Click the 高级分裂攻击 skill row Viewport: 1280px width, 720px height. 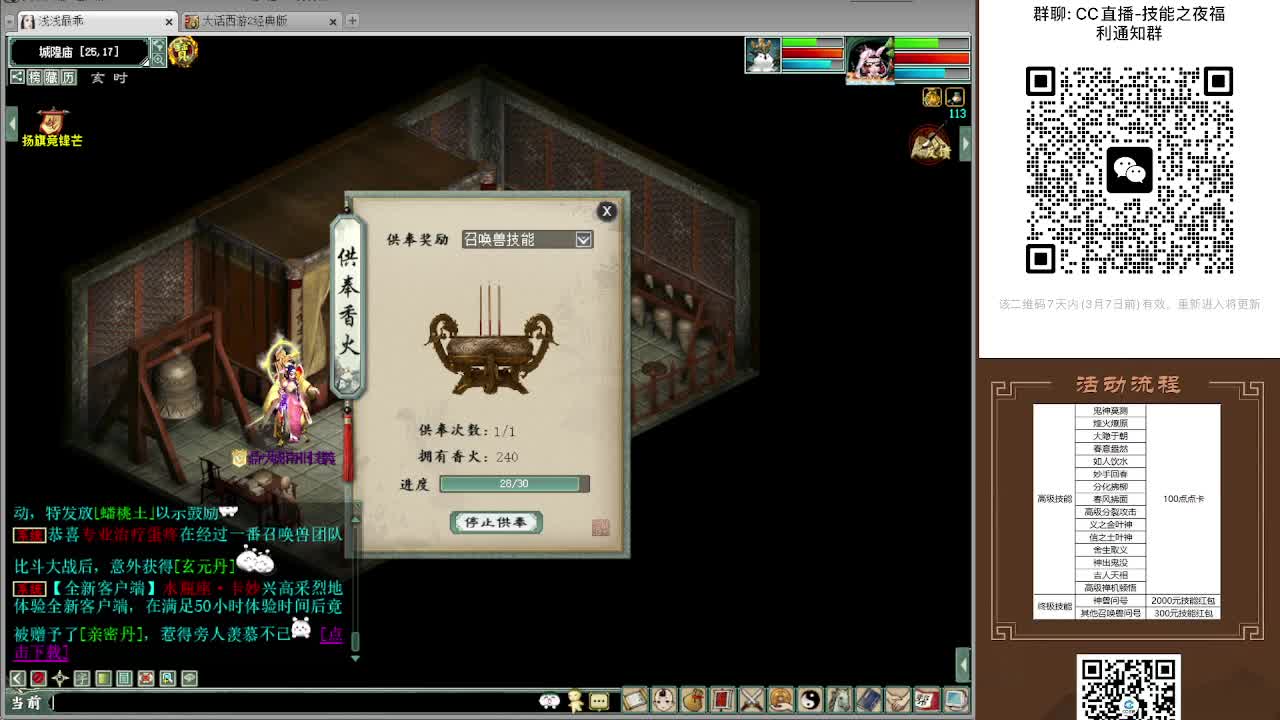coord(1110,512)
